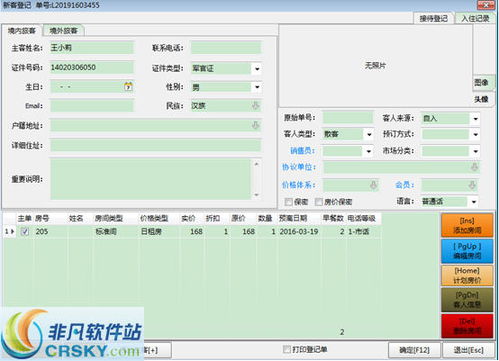Click the blue 会员 label link
Image resolution: width=499 pixels, height=361 pixels.
click(x=404, y=185)
